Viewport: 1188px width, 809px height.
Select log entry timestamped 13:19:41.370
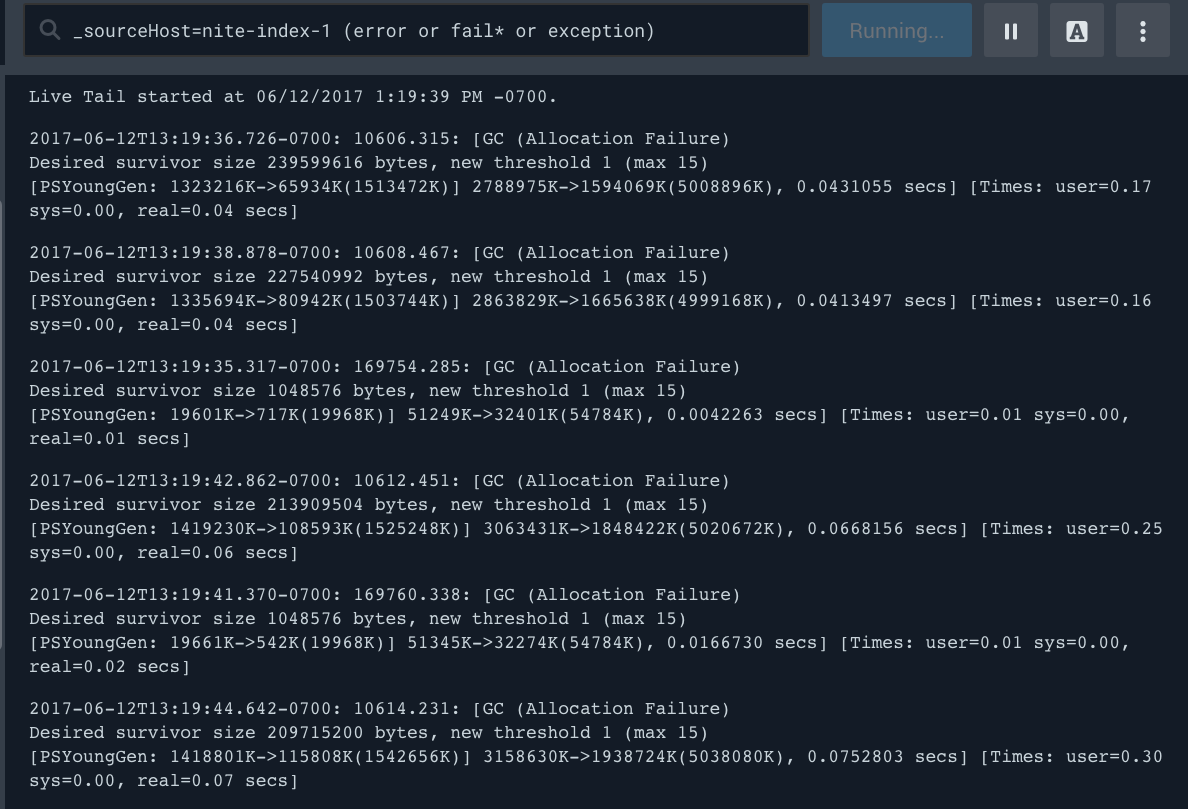pyautogui.click(x=385, y=595)
